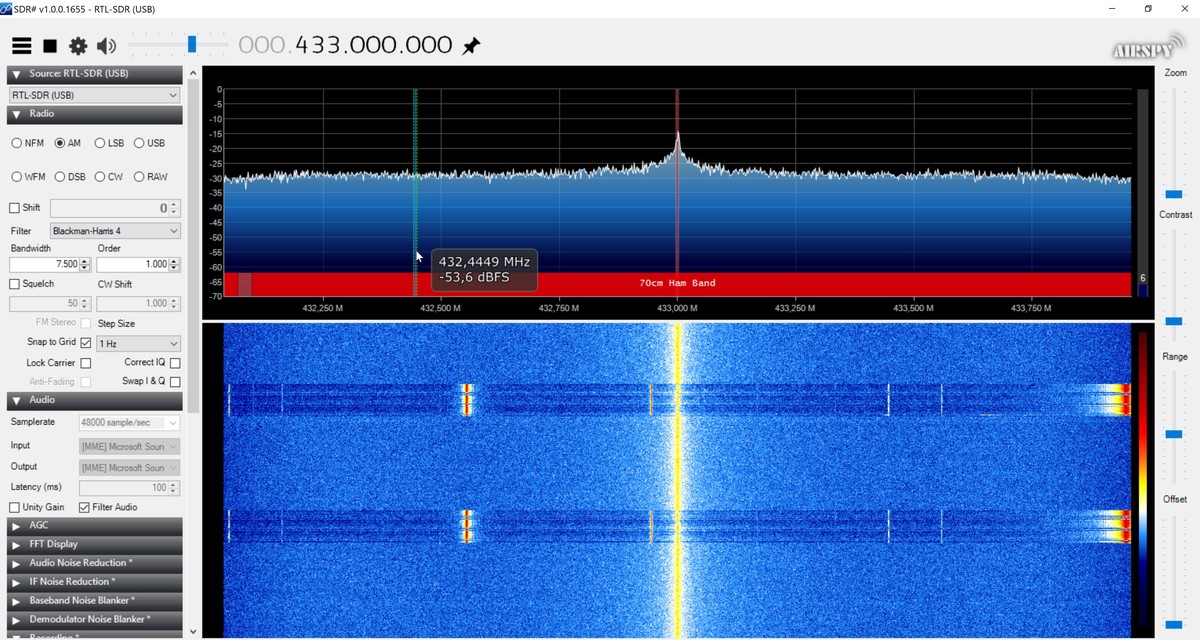Toggle the Snap to Grid checkbox
Image resolution: width=1200 pixels, height=640 pixels.
[x=86, y=342]
